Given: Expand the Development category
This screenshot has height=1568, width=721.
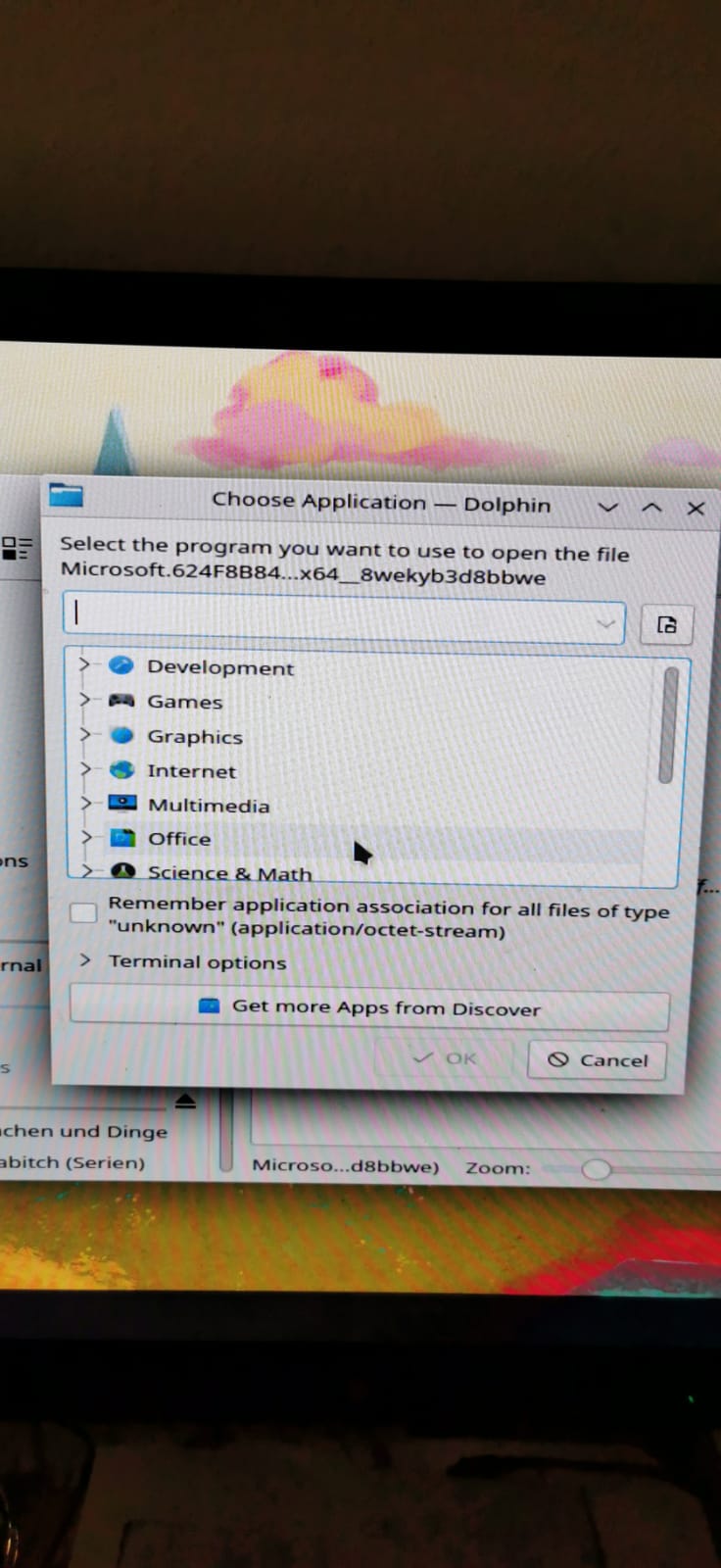Looking at the screenshot, I should 85,664.
